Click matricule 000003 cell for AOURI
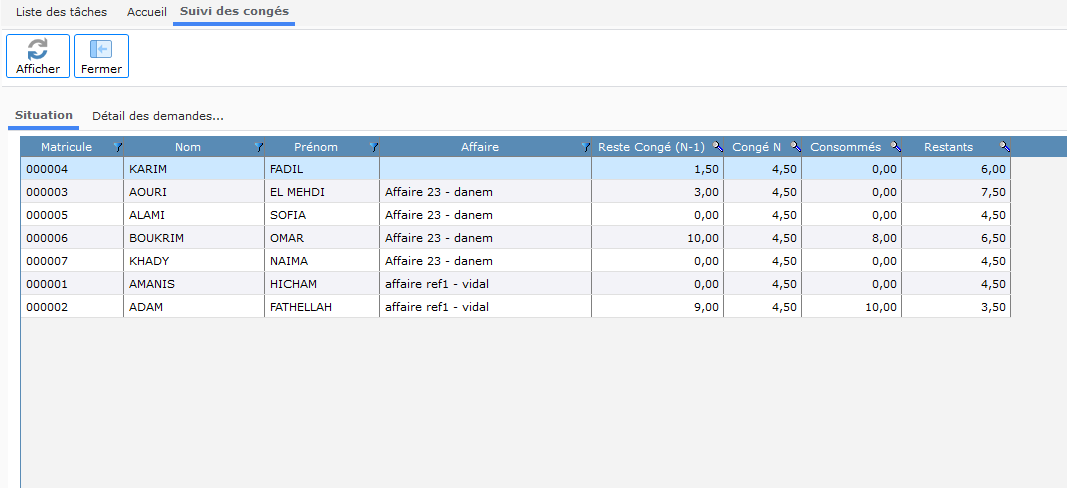 click(x=46, y=192)
